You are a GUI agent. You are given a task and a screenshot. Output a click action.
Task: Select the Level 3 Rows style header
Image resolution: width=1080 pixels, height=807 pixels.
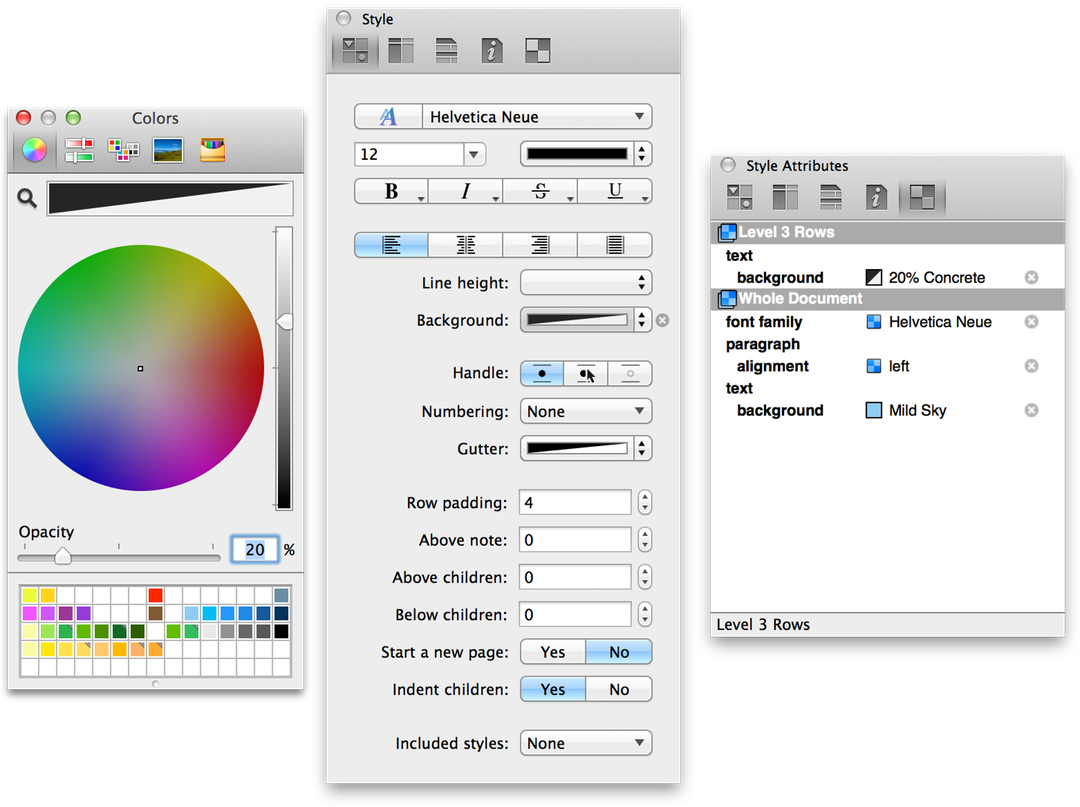tap(887, 233)
